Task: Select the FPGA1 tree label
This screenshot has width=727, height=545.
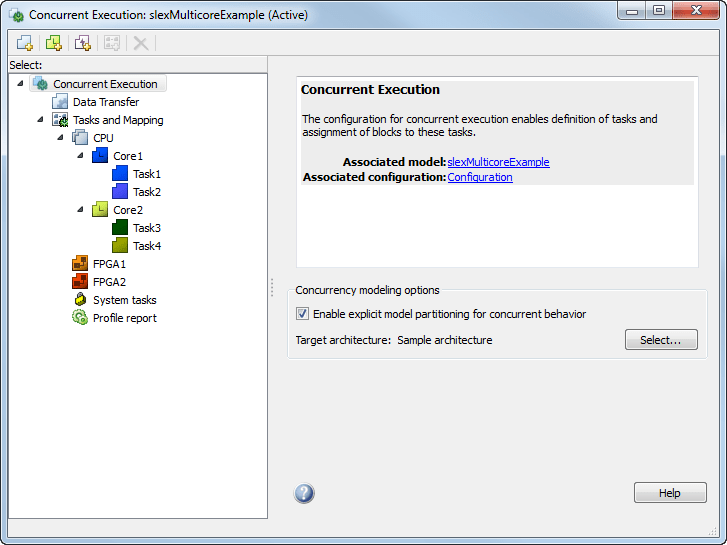Action: (109, 264)
